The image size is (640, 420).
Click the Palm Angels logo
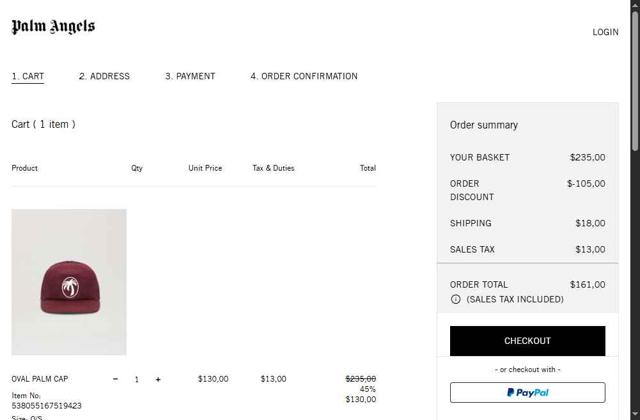(x=53, y=27)
